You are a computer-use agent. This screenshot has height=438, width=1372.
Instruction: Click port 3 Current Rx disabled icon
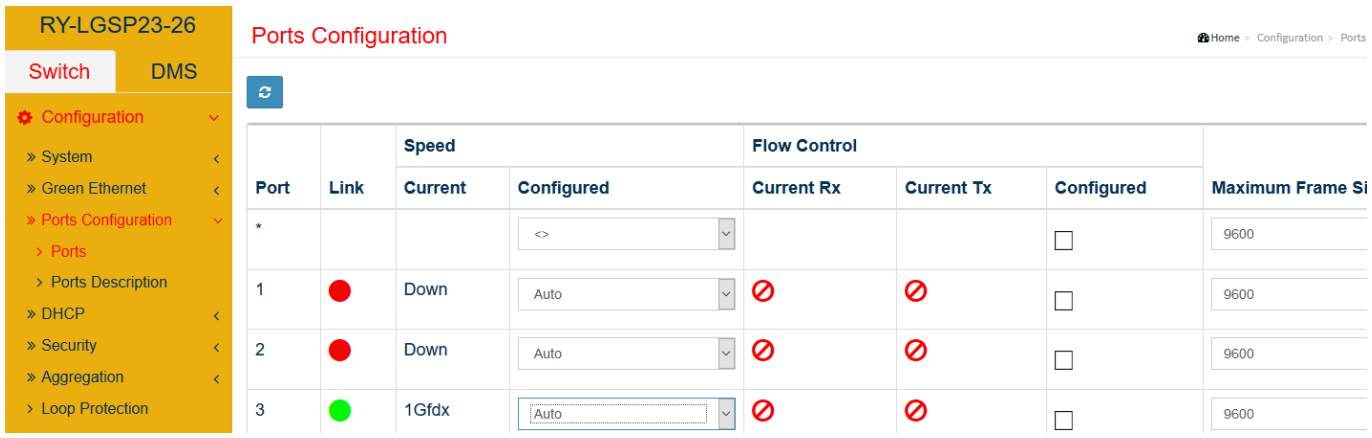click(763, 410)
